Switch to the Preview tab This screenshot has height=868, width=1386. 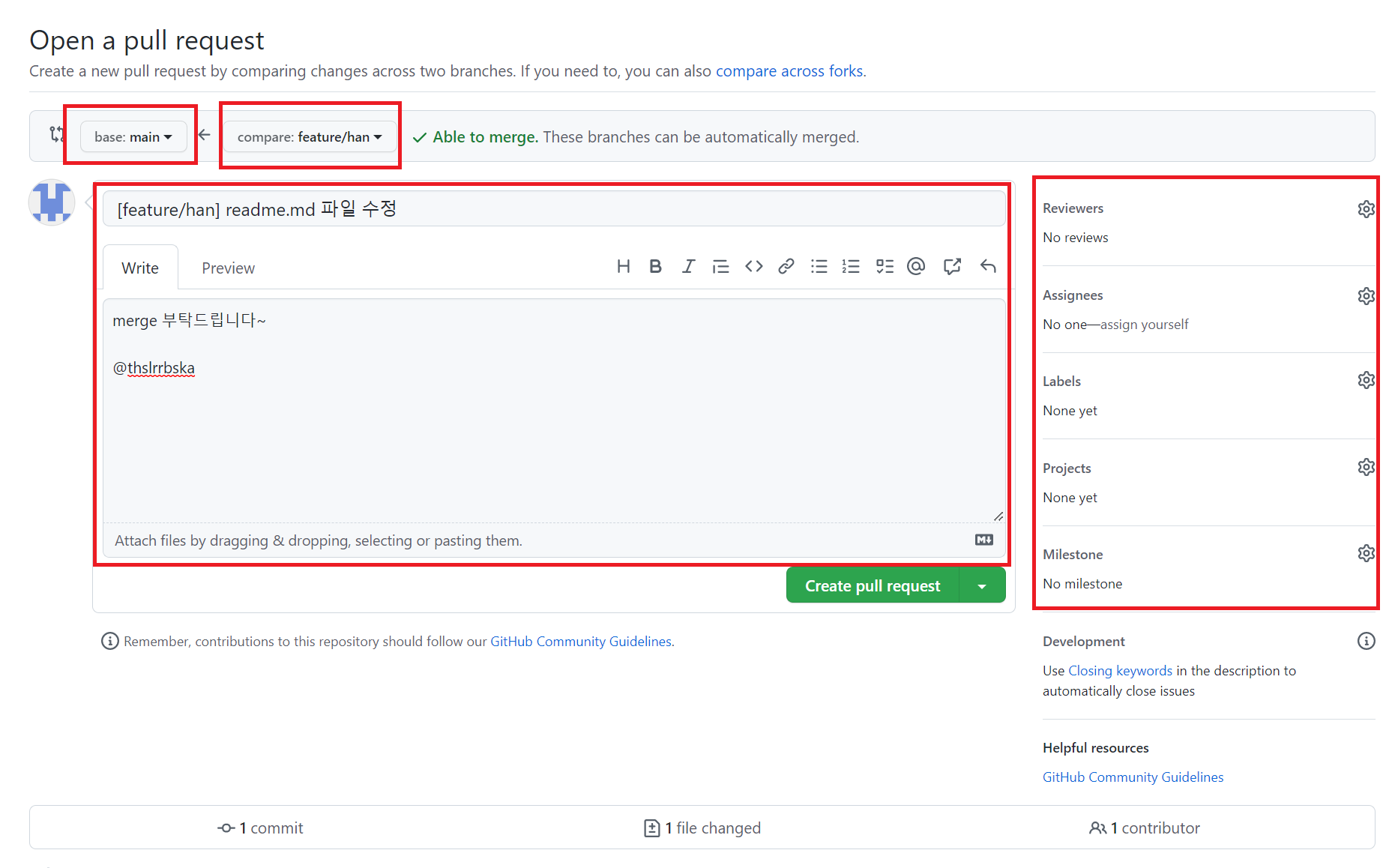point(228,268)
